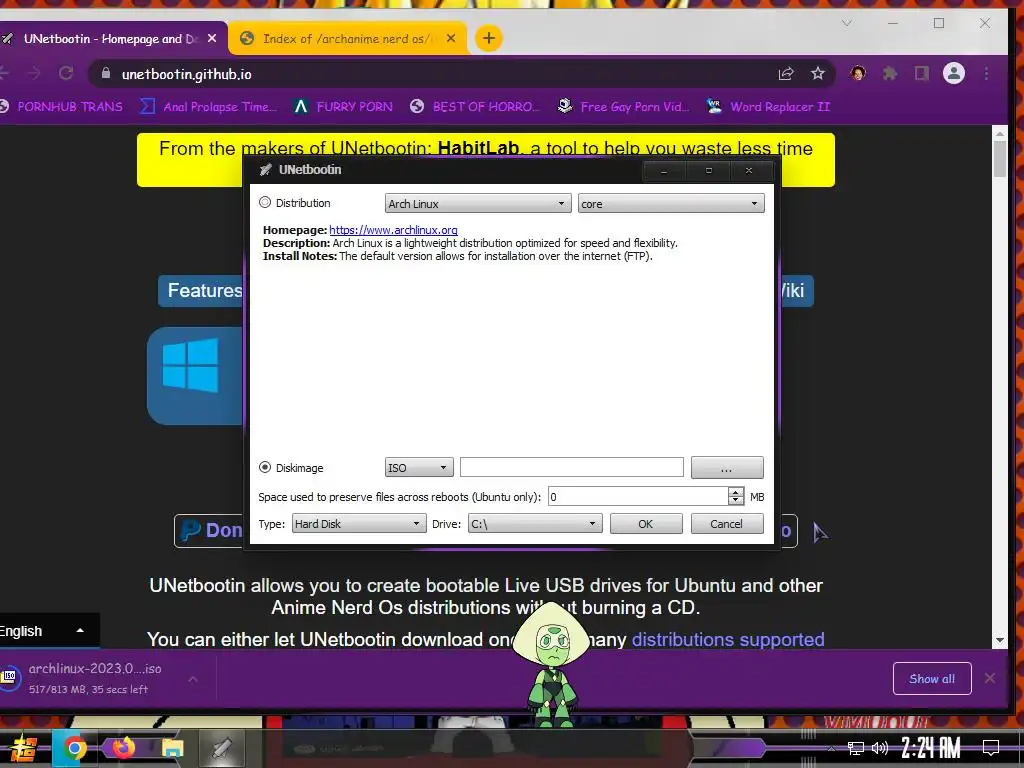Select the Diskimage radio button

(264, 468)
